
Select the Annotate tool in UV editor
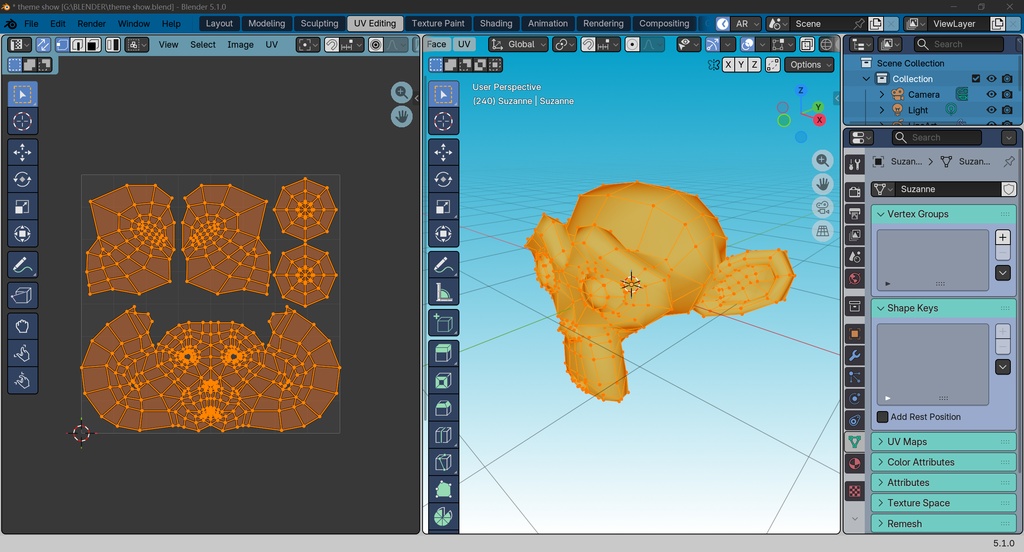tap(22, 265)
